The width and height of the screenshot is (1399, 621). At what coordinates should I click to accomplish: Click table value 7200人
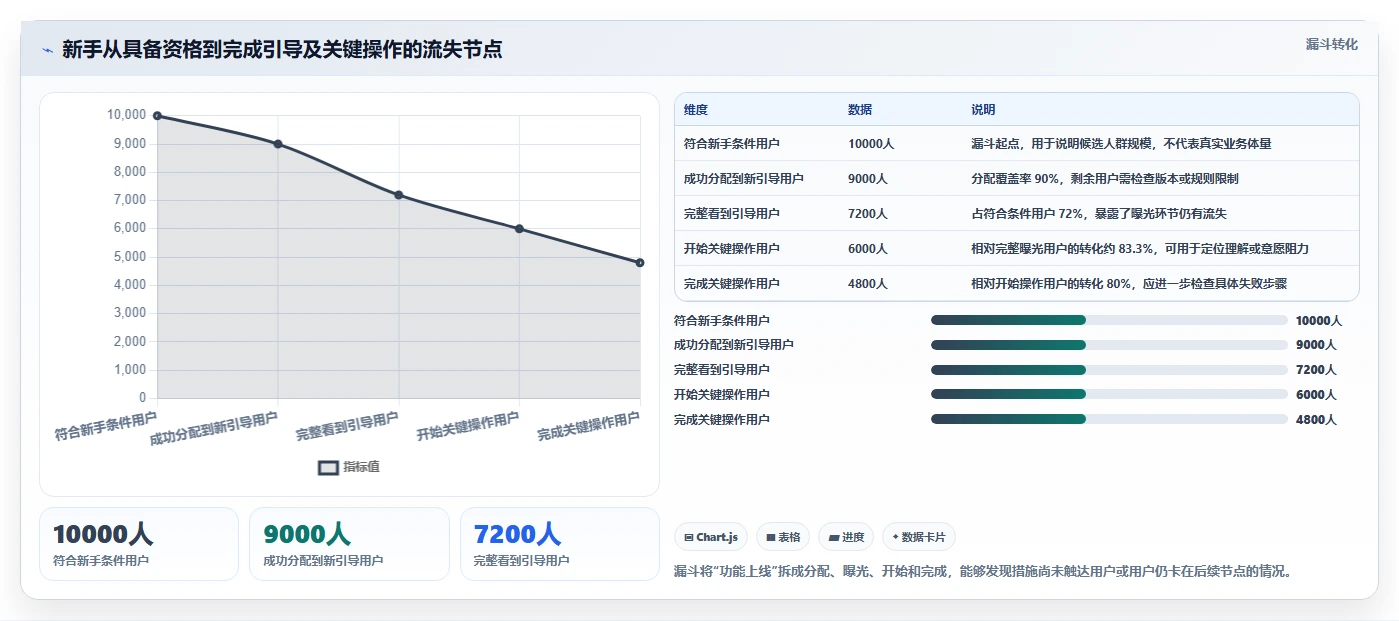868,214
